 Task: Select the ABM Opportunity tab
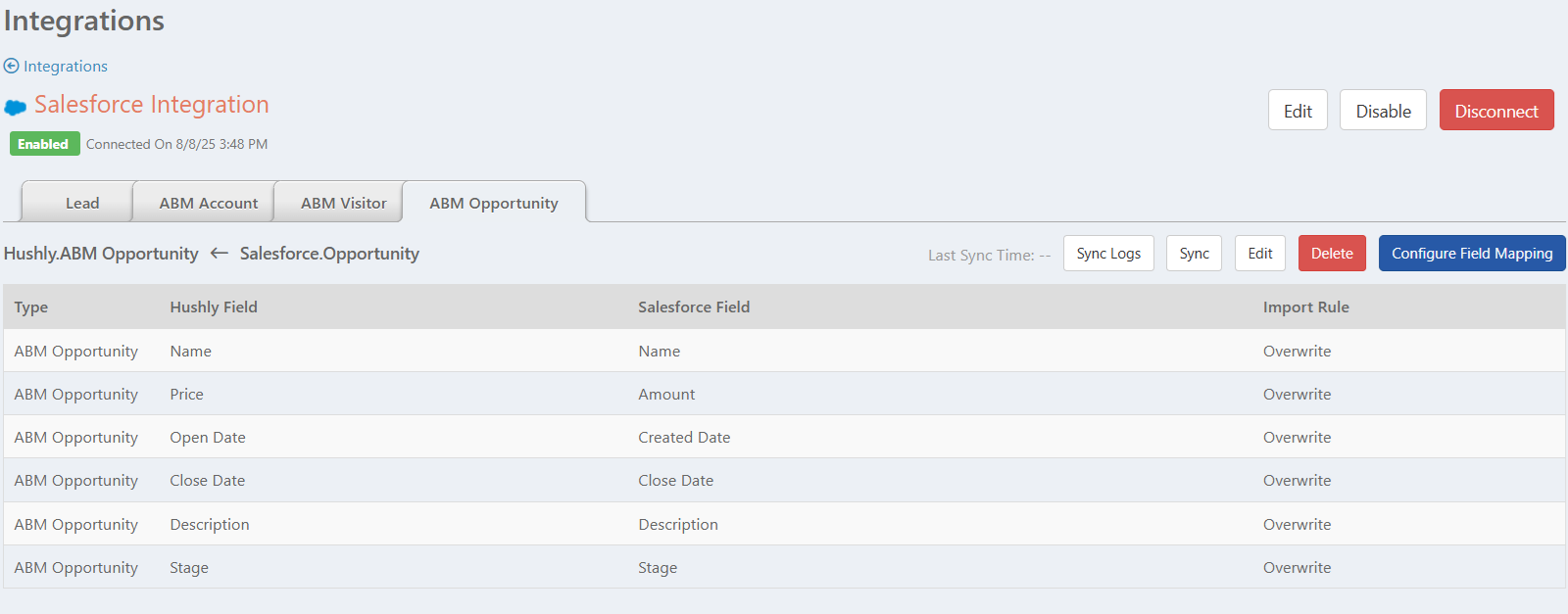[494, 203]
